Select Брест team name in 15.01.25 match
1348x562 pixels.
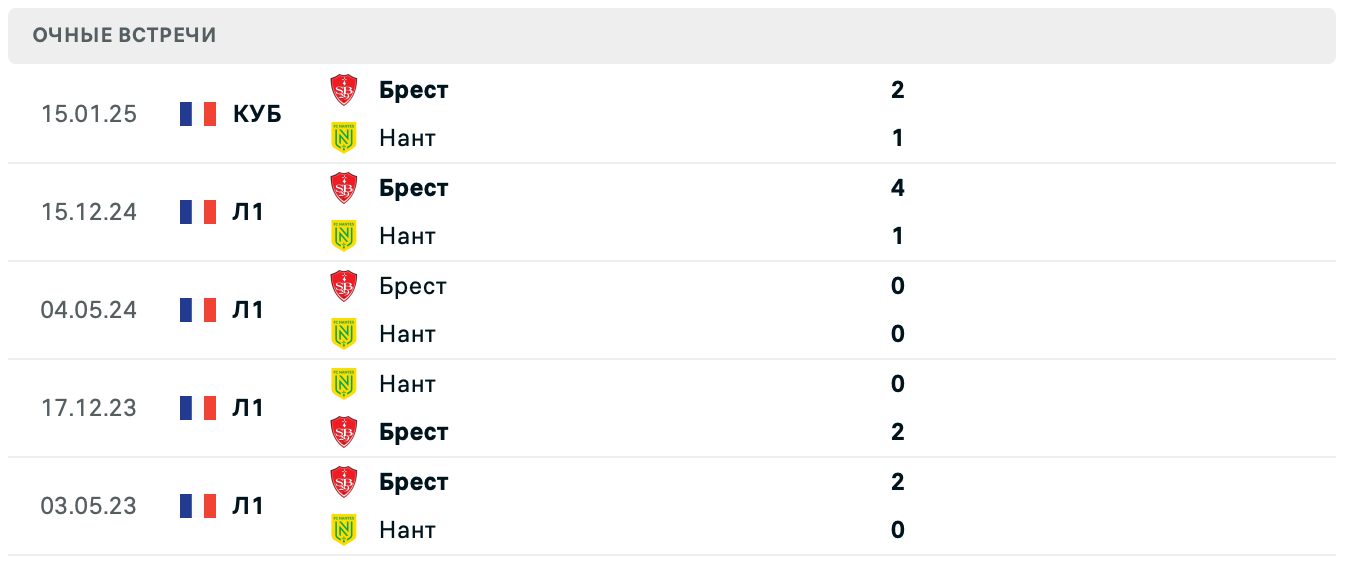click(x=414, y=90)
